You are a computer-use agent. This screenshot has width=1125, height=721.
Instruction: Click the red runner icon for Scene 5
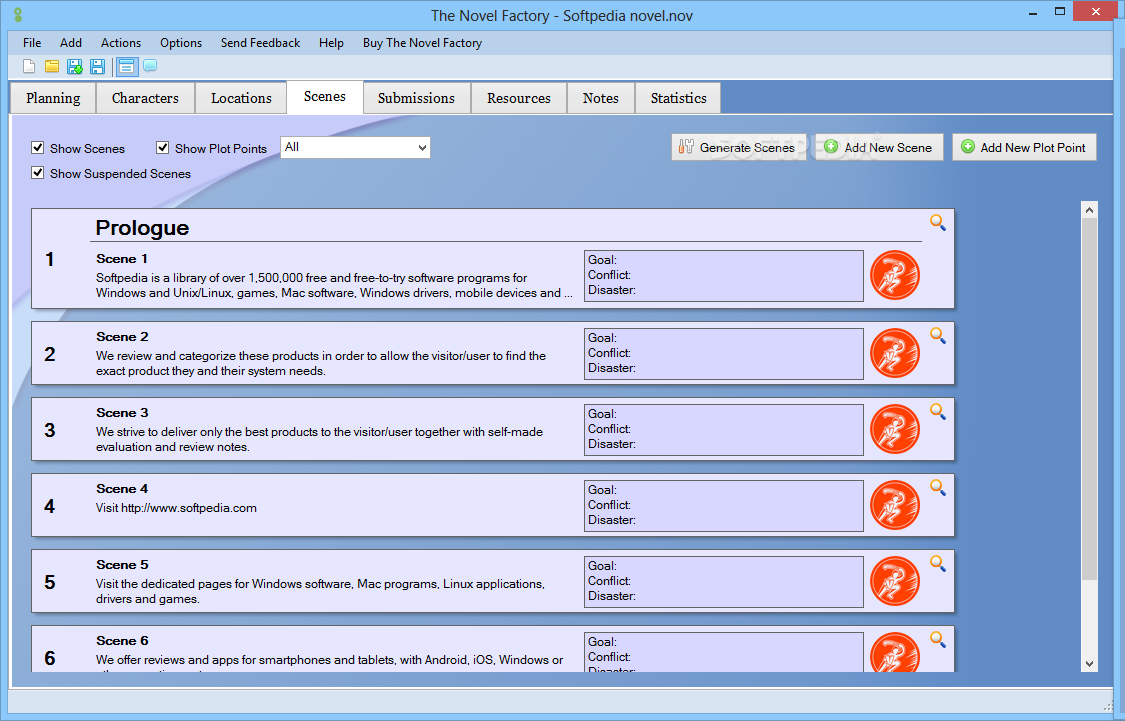point(895,581)
